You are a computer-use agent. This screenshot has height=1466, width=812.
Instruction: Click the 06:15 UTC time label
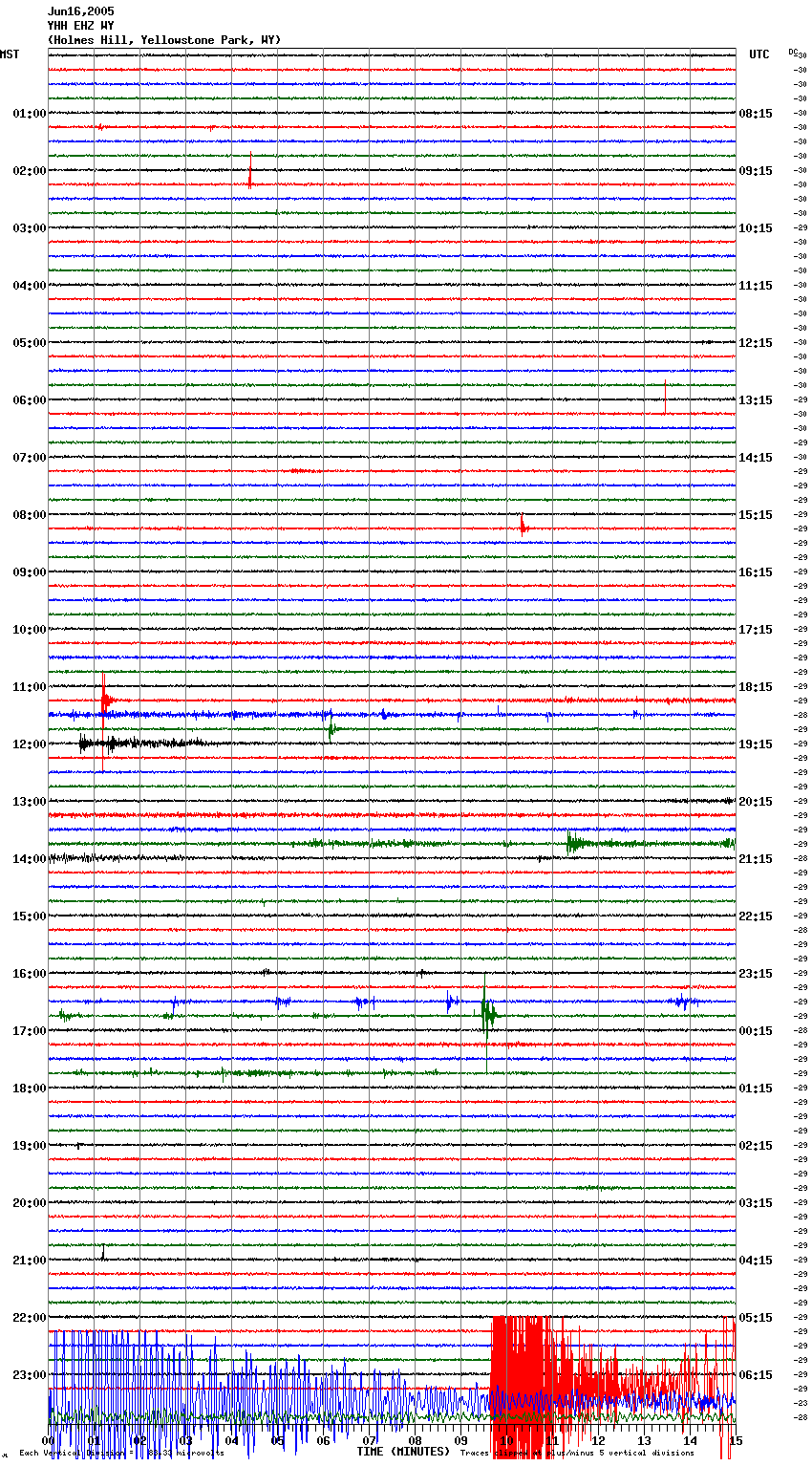[756, 1375]
